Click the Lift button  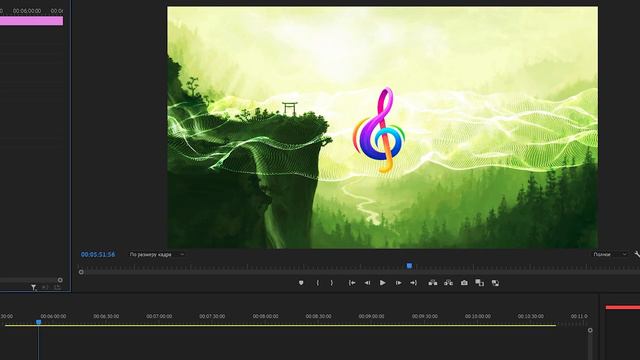[x=433, y=283]
